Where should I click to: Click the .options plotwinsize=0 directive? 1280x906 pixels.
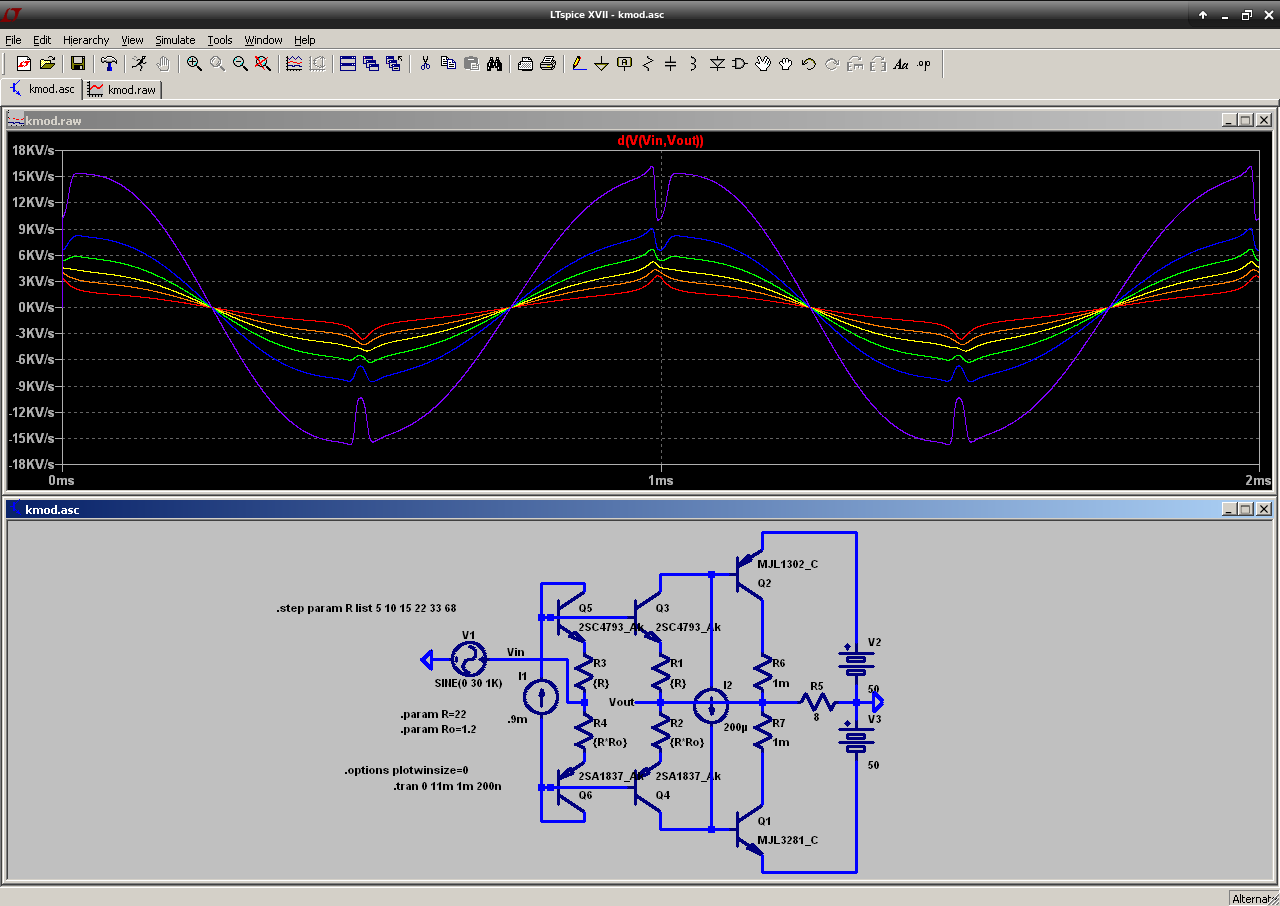[406, 771]
